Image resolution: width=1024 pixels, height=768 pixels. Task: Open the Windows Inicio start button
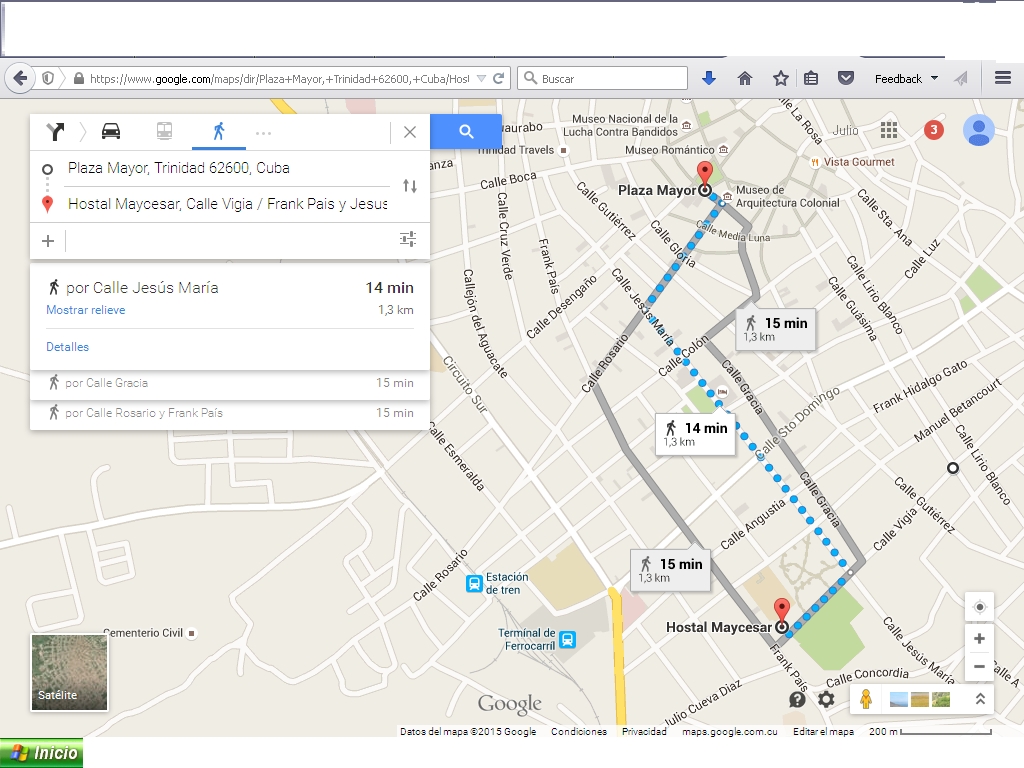(x=42, y=753)
